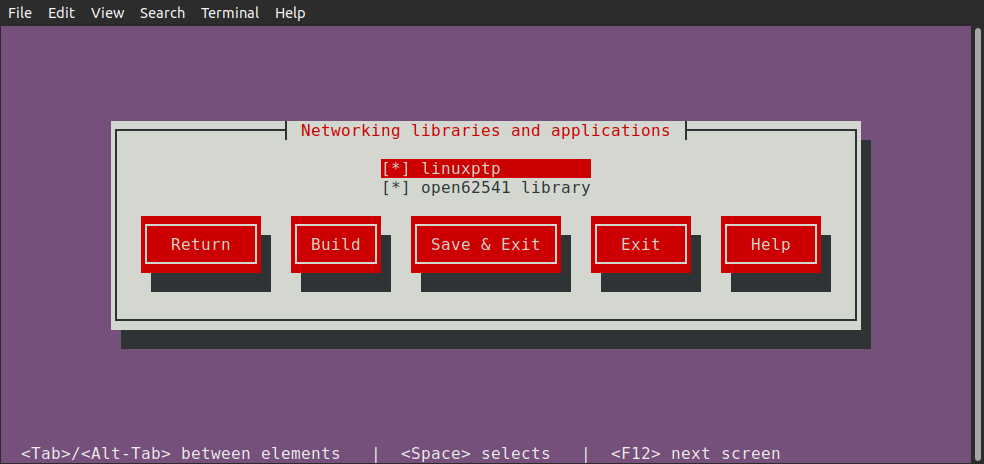Click the Save & Exit button
Image resolution: width=984 pixels, height=464 pixels.
tap(485, 245)
